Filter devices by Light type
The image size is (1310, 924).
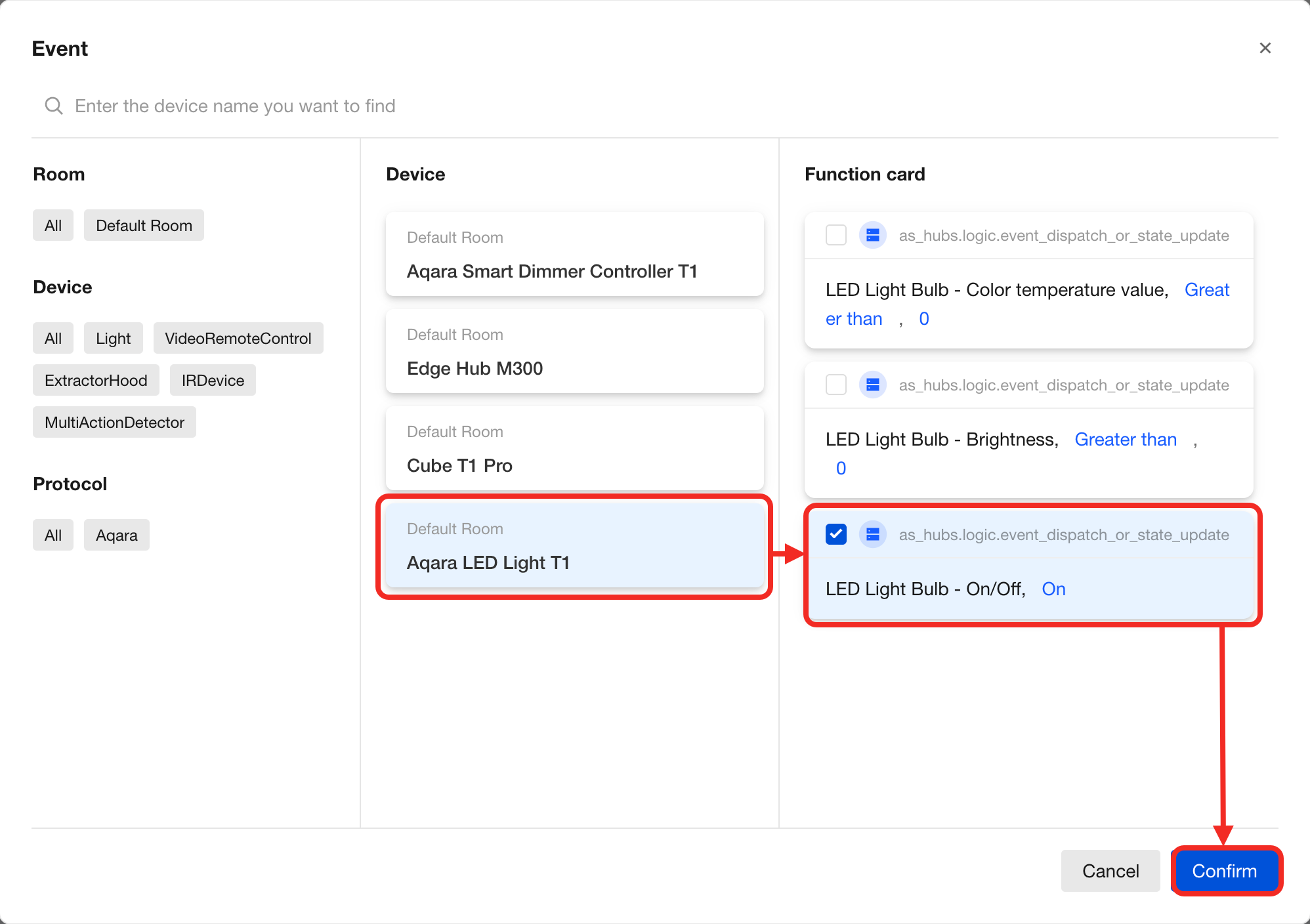113,338
